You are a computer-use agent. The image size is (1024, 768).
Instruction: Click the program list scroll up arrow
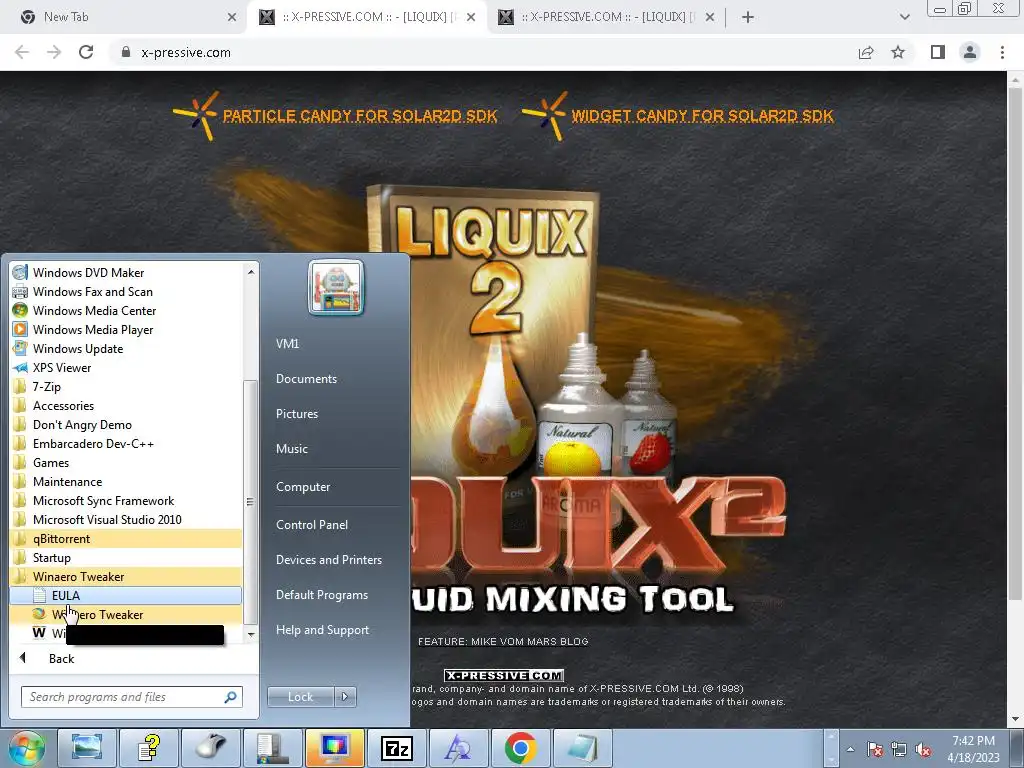pyautogui.click(x=251, y=271)
